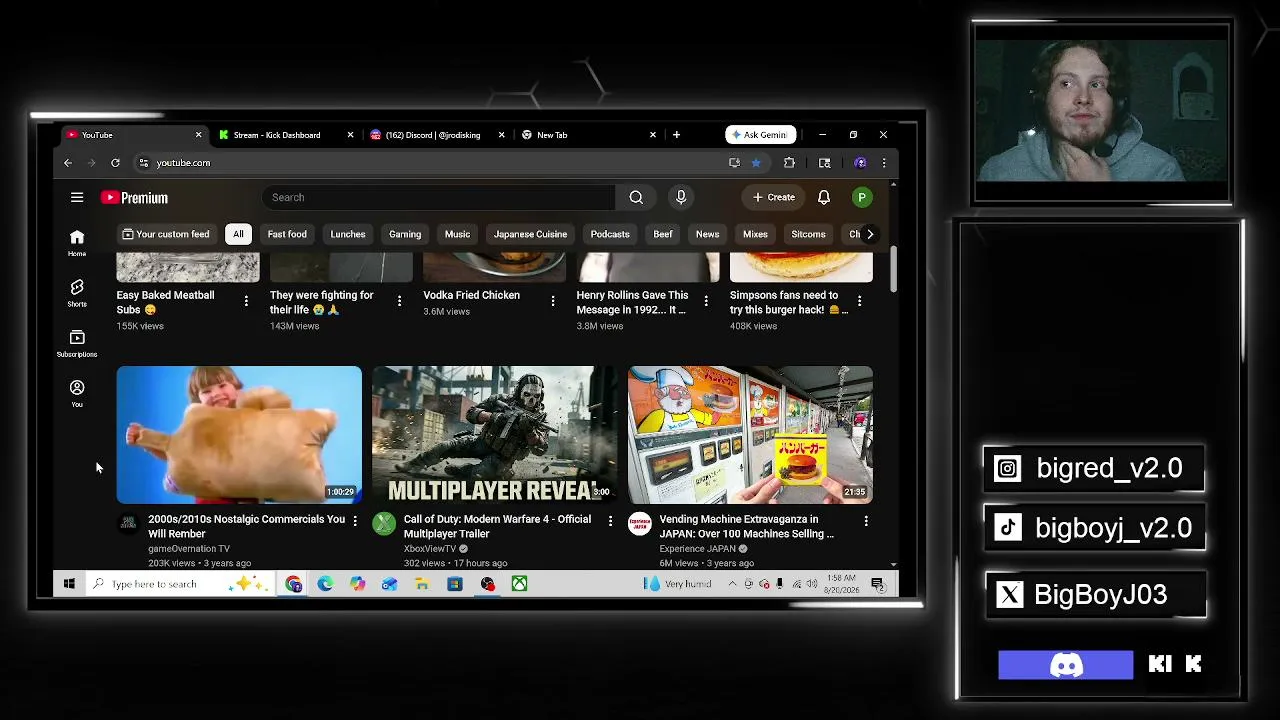1280x720 pixels.
Task: Open options for Call of Duty trailer
Action: (610, 521)
